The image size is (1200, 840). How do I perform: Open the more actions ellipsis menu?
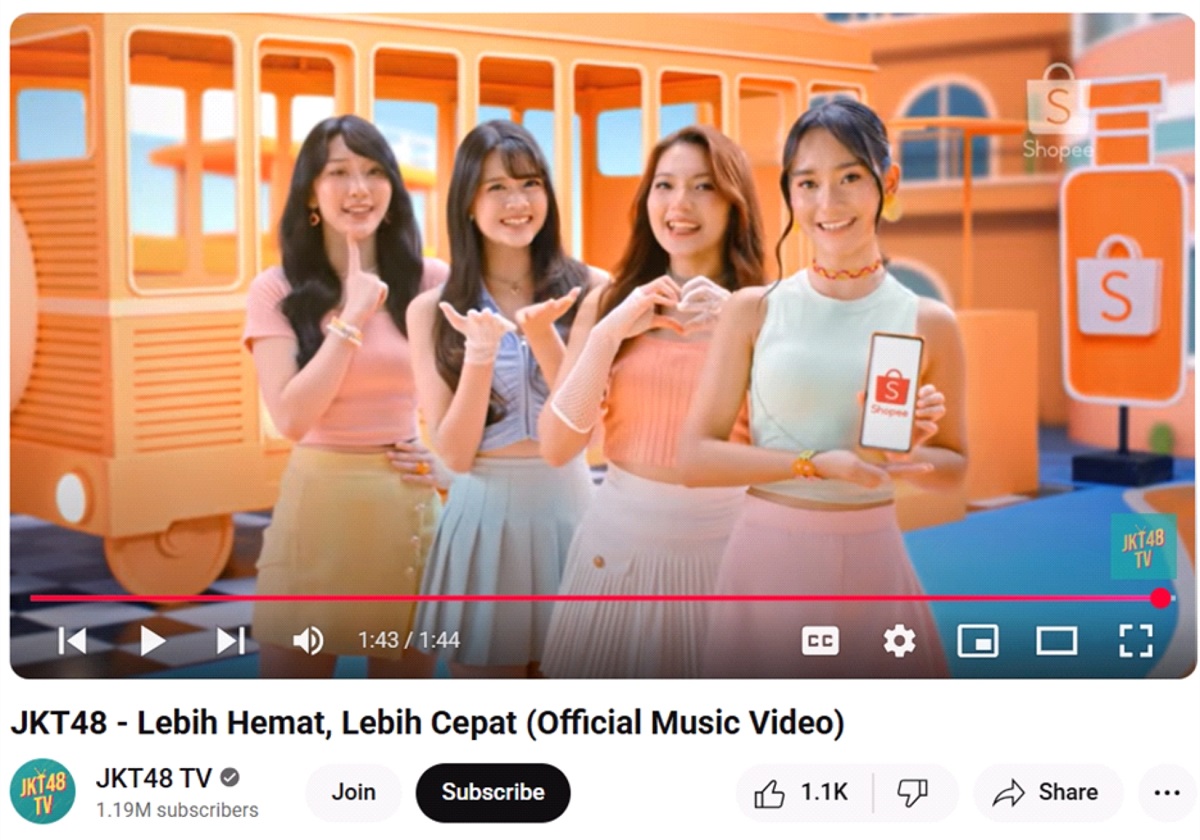pyautogui.click(x=1167, y=793)
